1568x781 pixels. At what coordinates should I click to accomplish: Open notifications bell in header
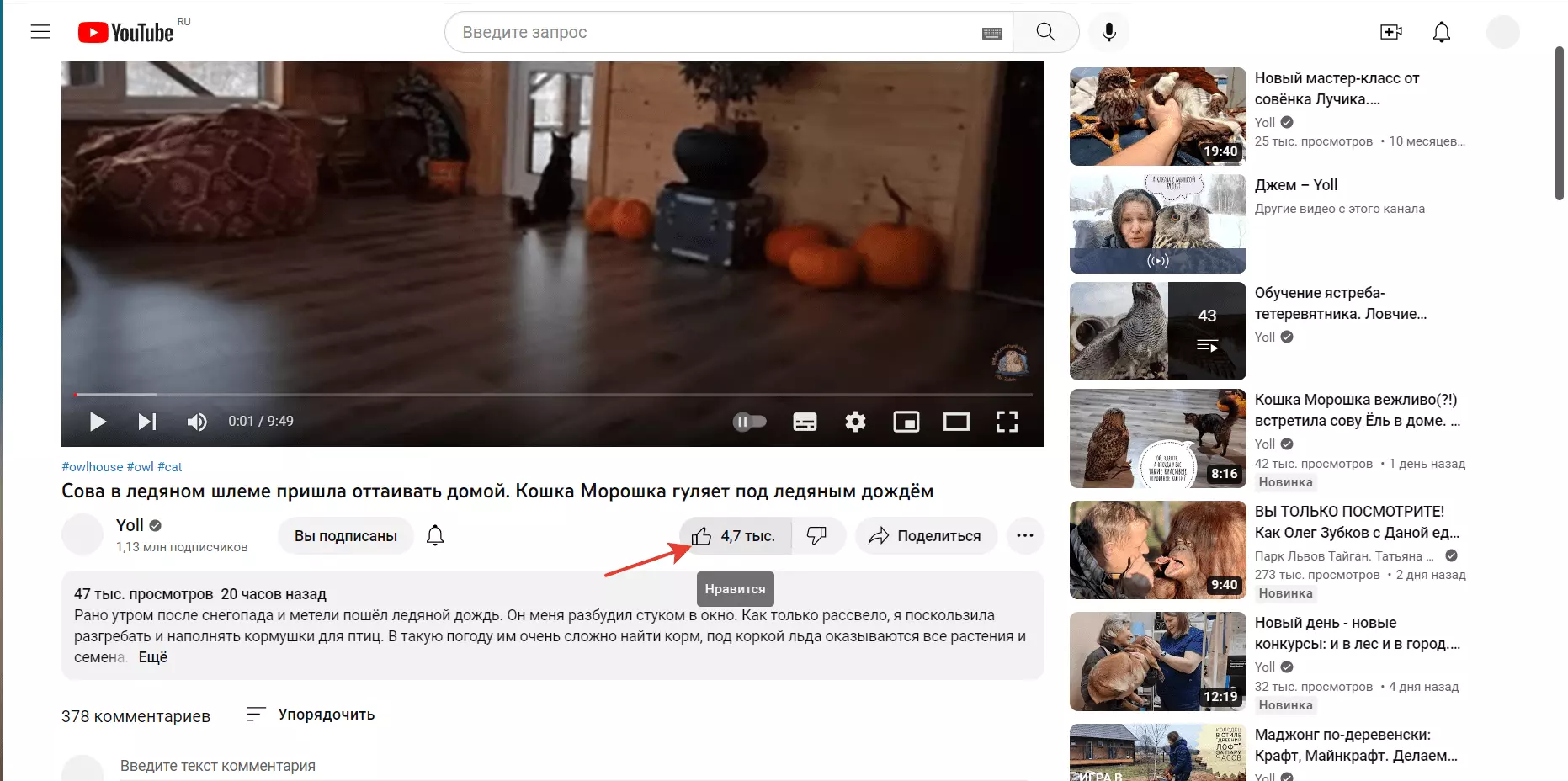(x=1442, y=32)
